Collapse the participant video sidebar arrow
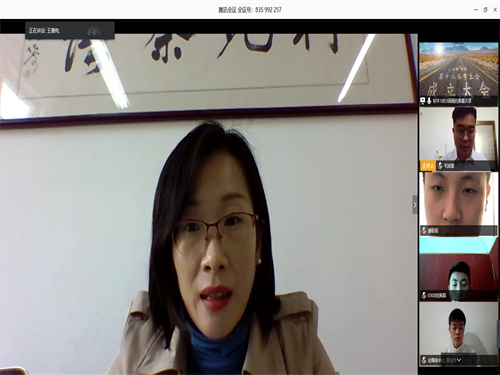 [x=415, y=205]
